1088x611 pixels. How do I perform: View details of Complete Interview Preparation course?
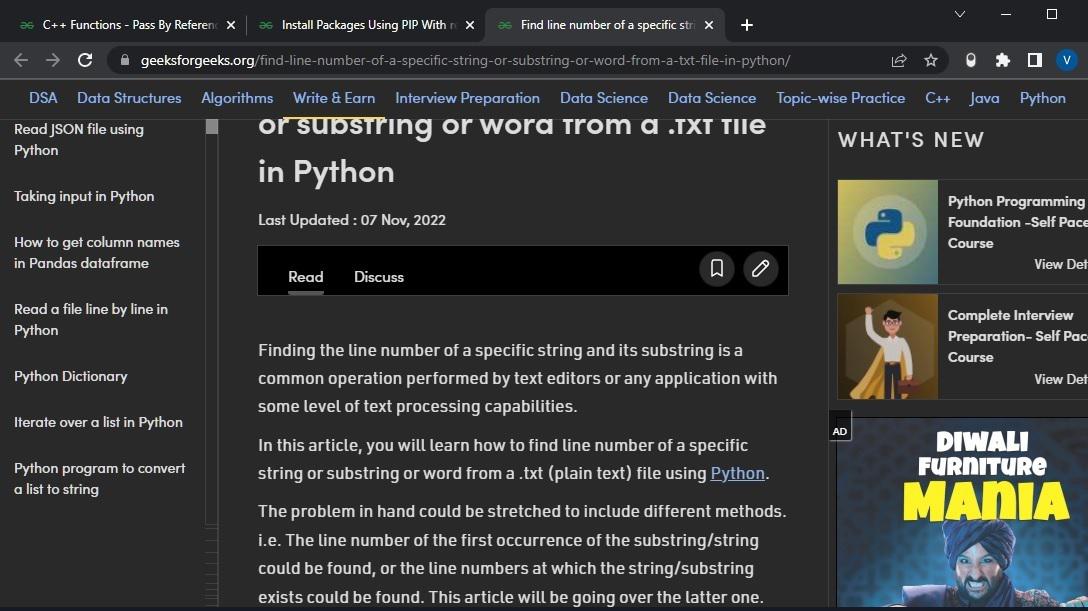point(1060,379)
